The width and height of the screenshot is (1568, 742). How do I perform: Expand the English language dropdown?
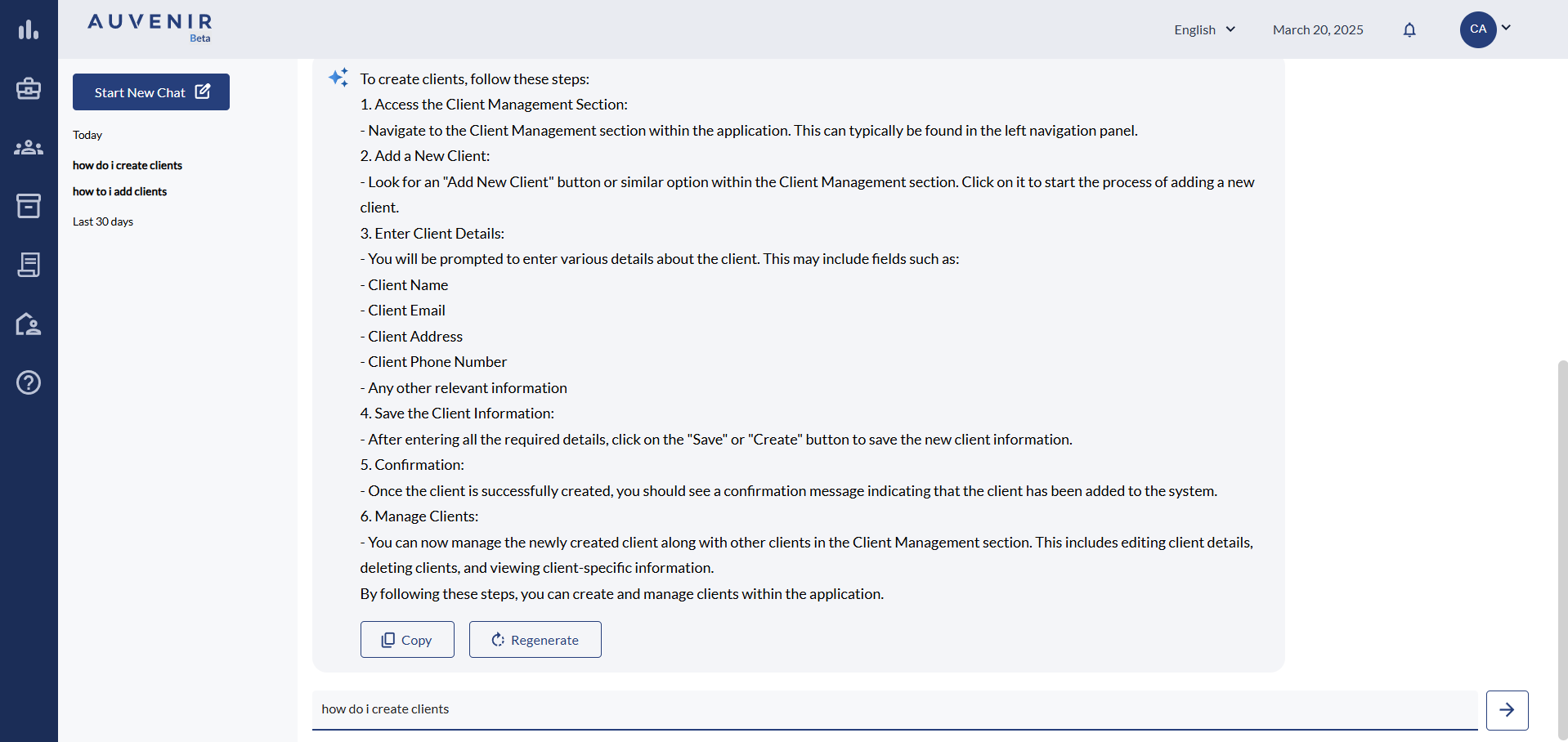click(1204, 30)
